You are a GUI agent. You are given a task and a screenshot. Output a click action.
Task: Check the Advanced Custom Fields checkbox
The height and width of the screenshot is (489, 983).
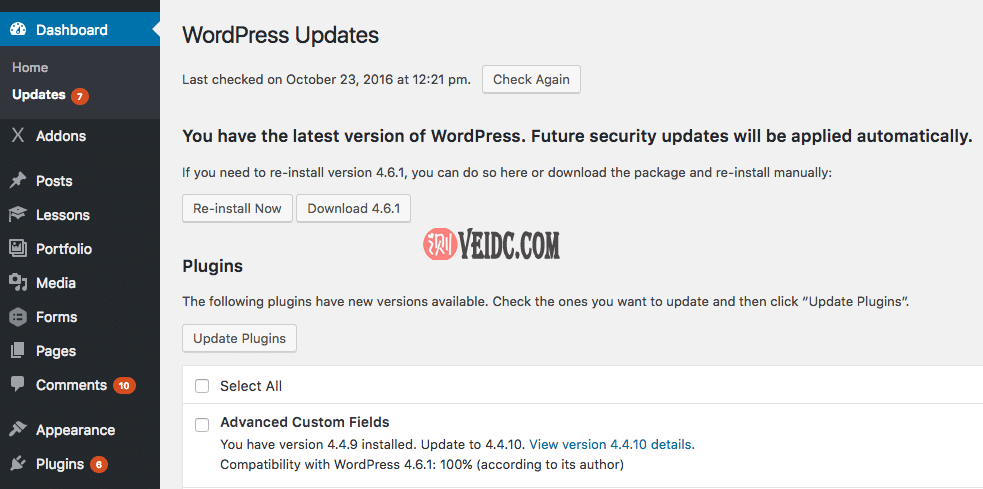pos(202,424)
